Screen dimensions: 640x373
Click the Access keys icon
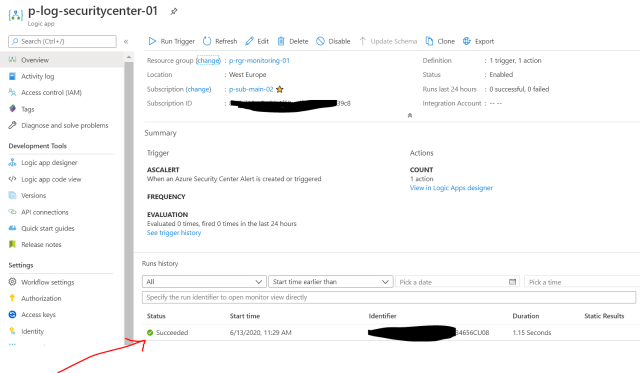(12, 314)
